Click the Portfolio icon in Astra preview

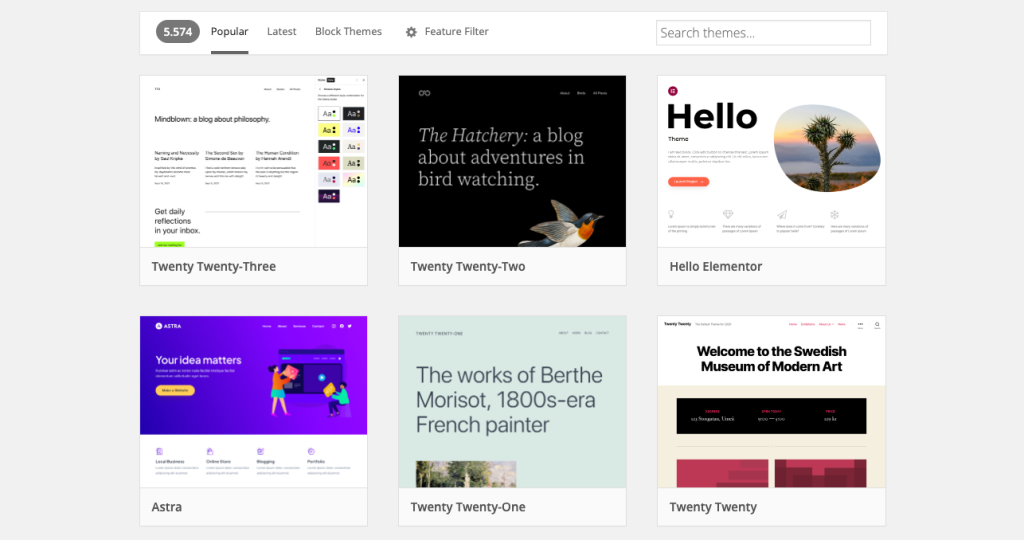pos(311,451)
